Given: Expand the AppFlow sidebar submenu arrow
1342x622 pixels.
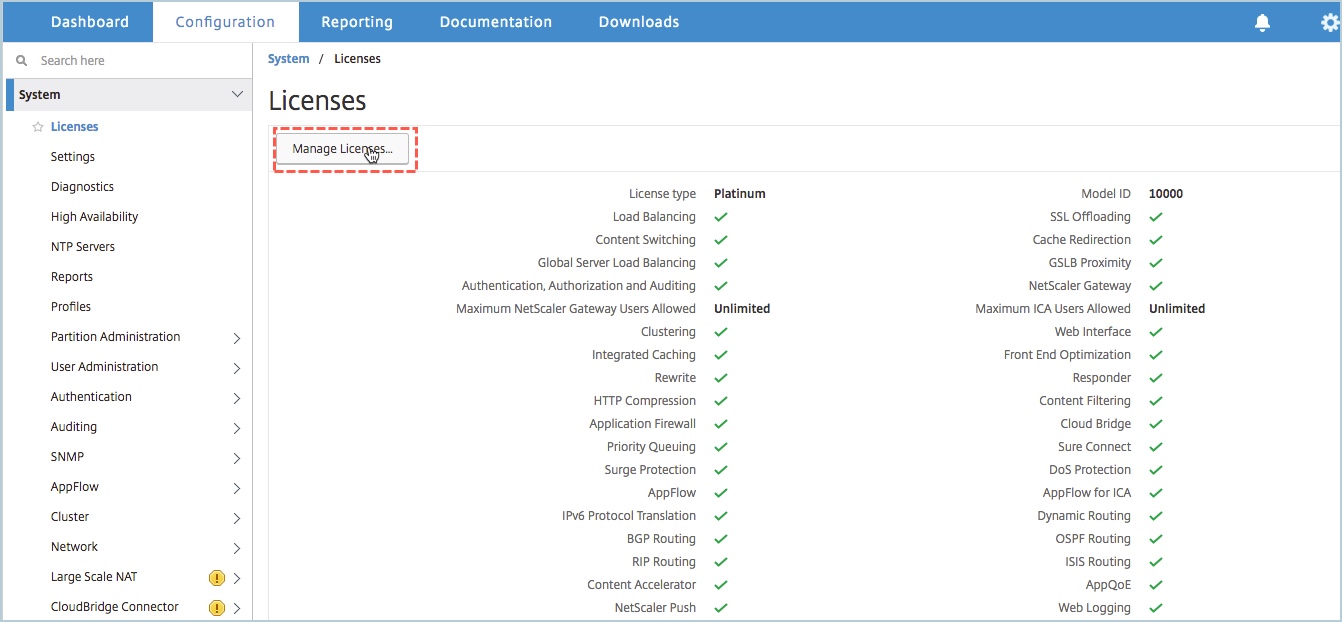Looking at the screenshot, I should coord(237,488).
